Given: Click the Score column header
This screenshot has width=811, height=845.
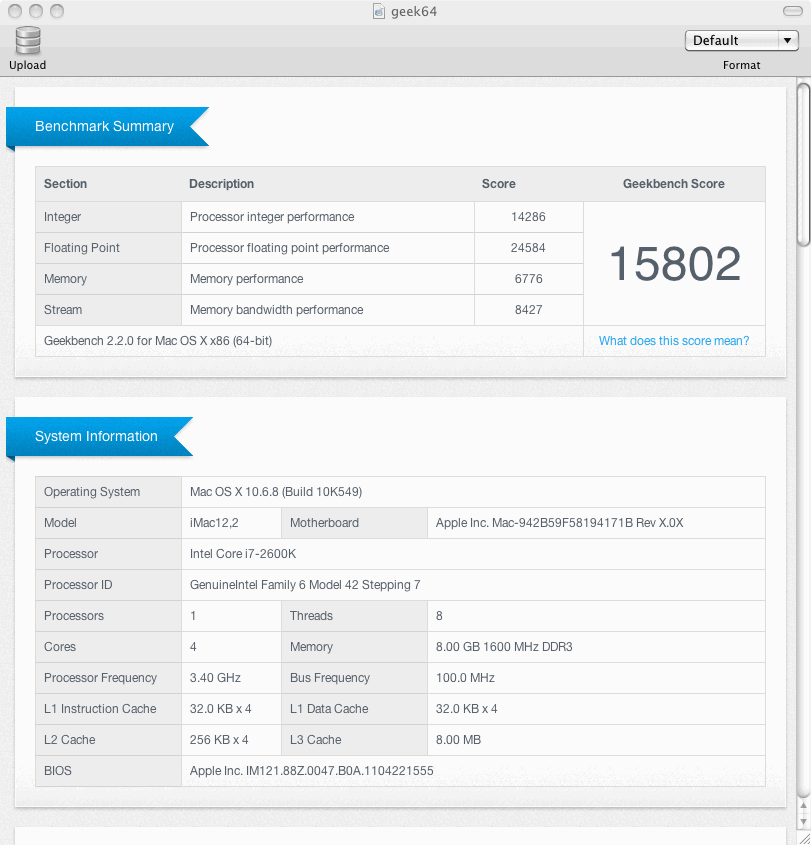Looking at the screenshot, I should [498, 184].
